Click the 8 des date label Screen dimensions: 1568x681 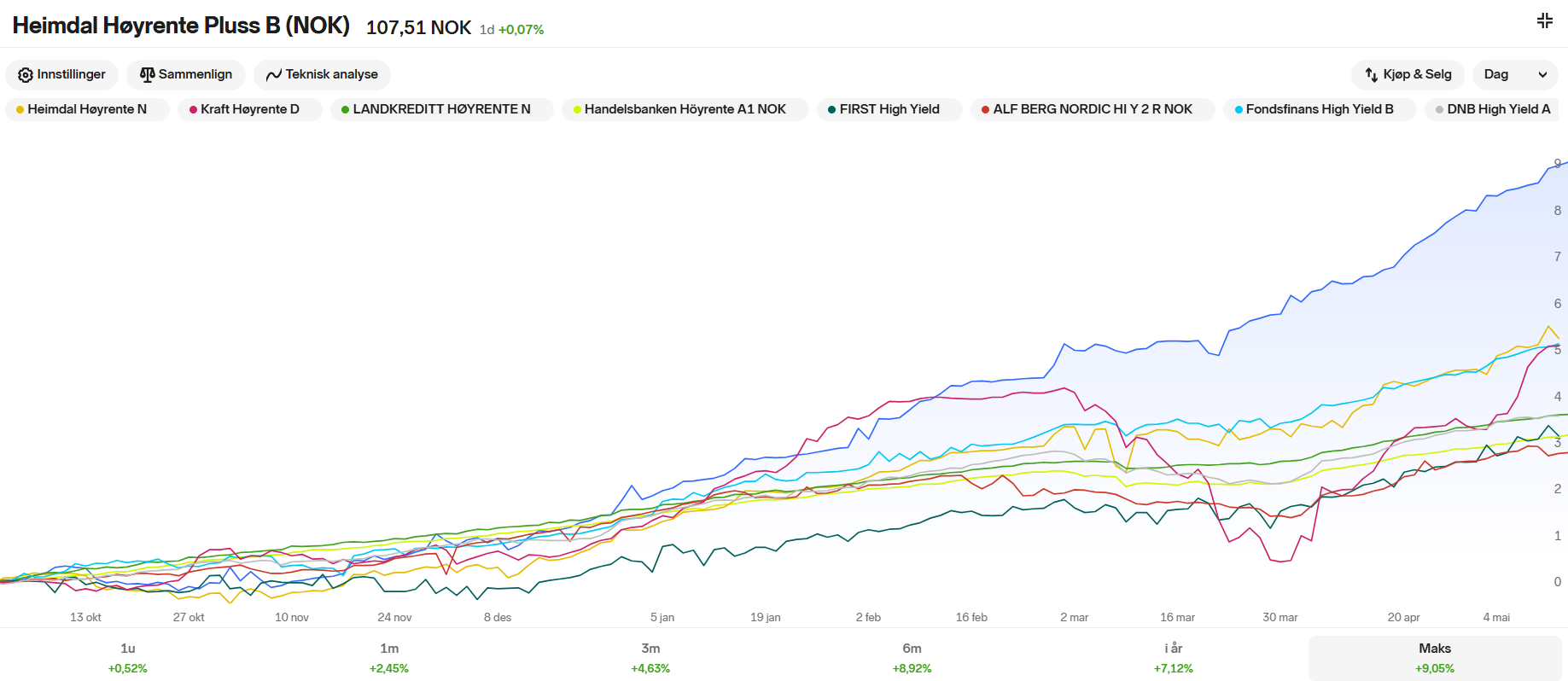tap(498, 617)
